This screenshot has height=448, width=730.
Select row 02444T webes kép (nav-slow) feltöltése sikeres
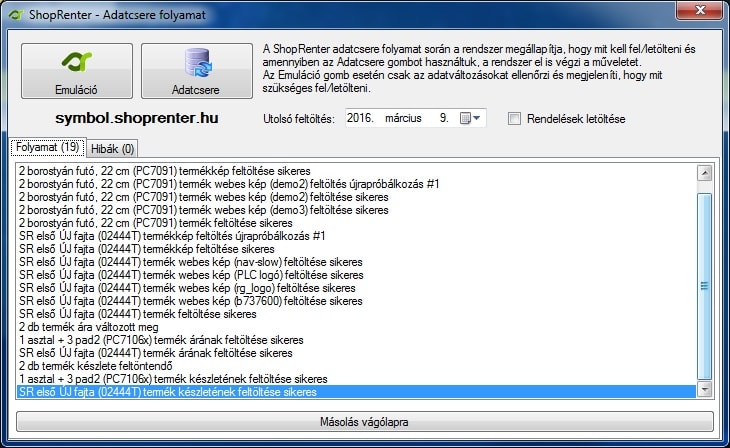click(x=356, y=262)
